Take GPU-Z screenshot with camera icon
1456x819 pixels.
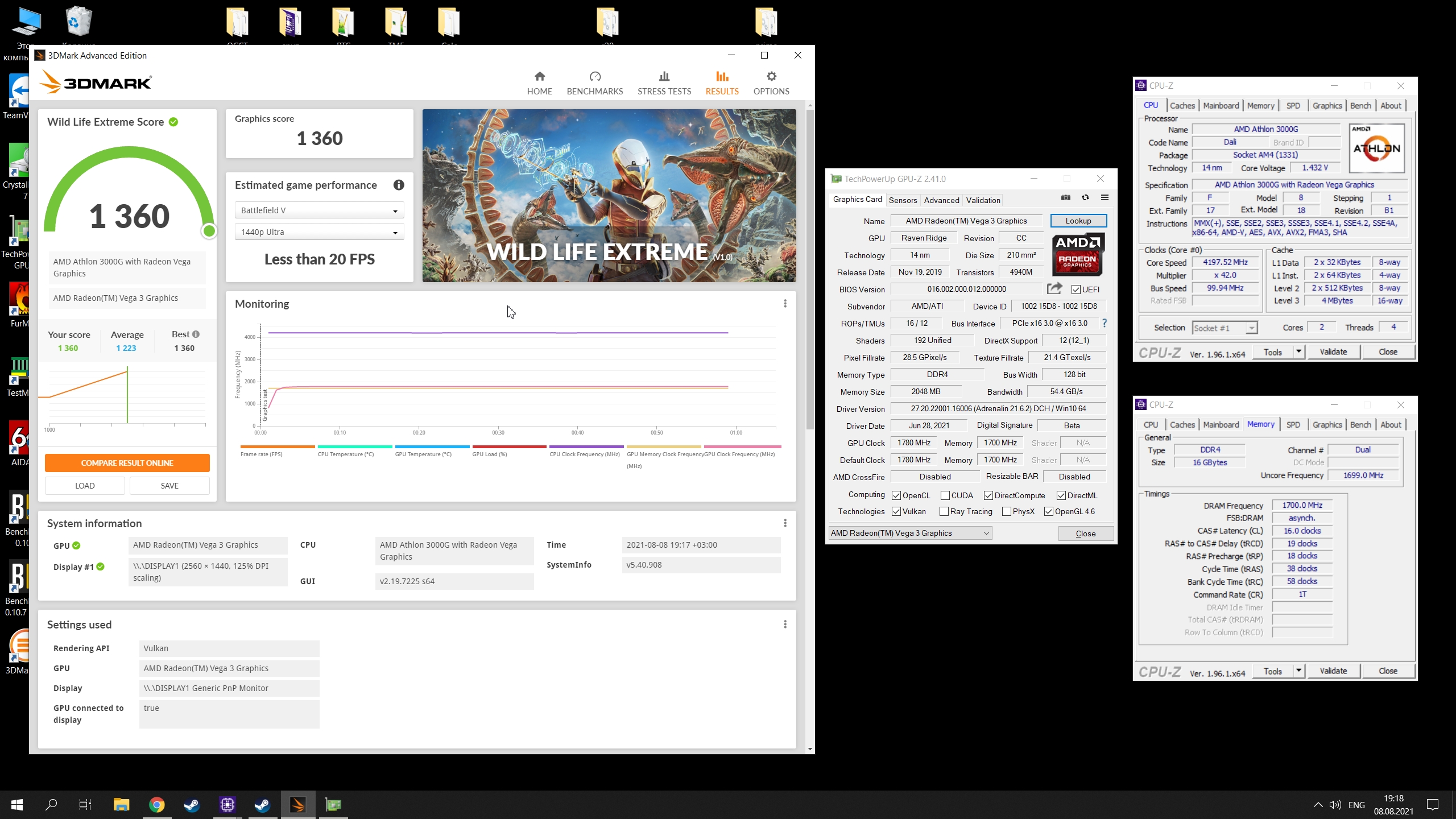click(1065, 198)
